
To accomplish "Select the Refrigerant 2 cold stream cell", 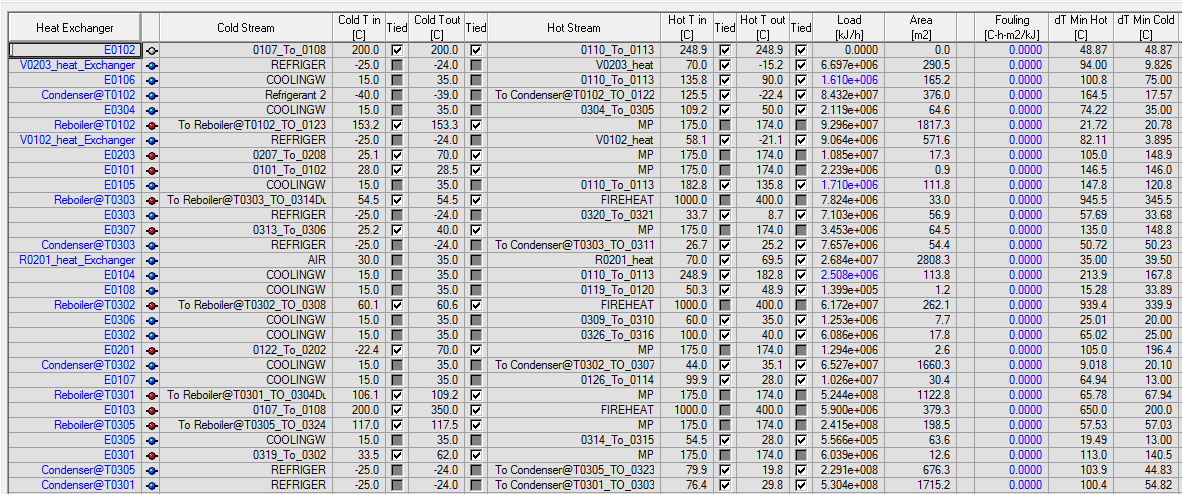I will click(246, 95).
